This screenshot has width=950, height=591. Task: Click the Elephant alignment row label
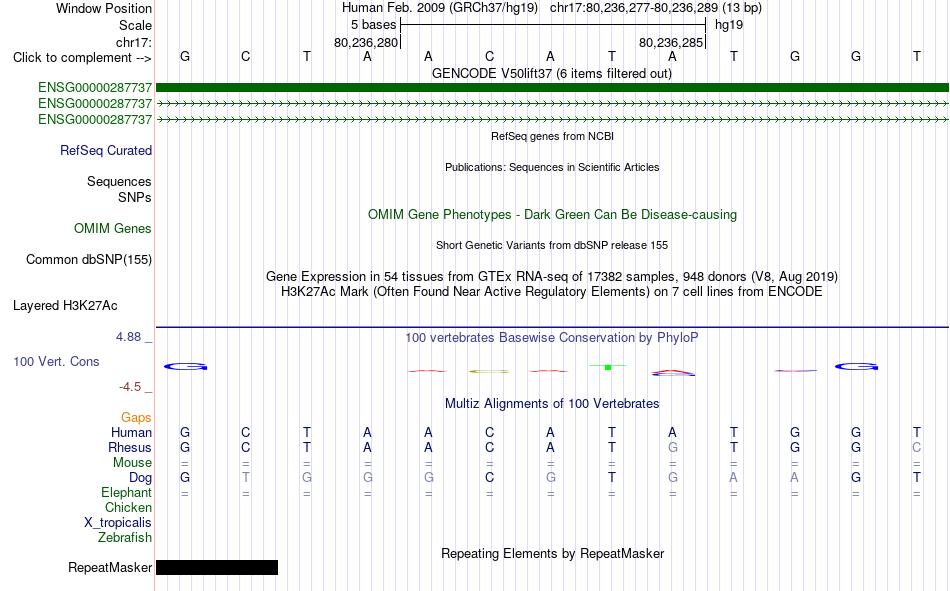point(127,493)
